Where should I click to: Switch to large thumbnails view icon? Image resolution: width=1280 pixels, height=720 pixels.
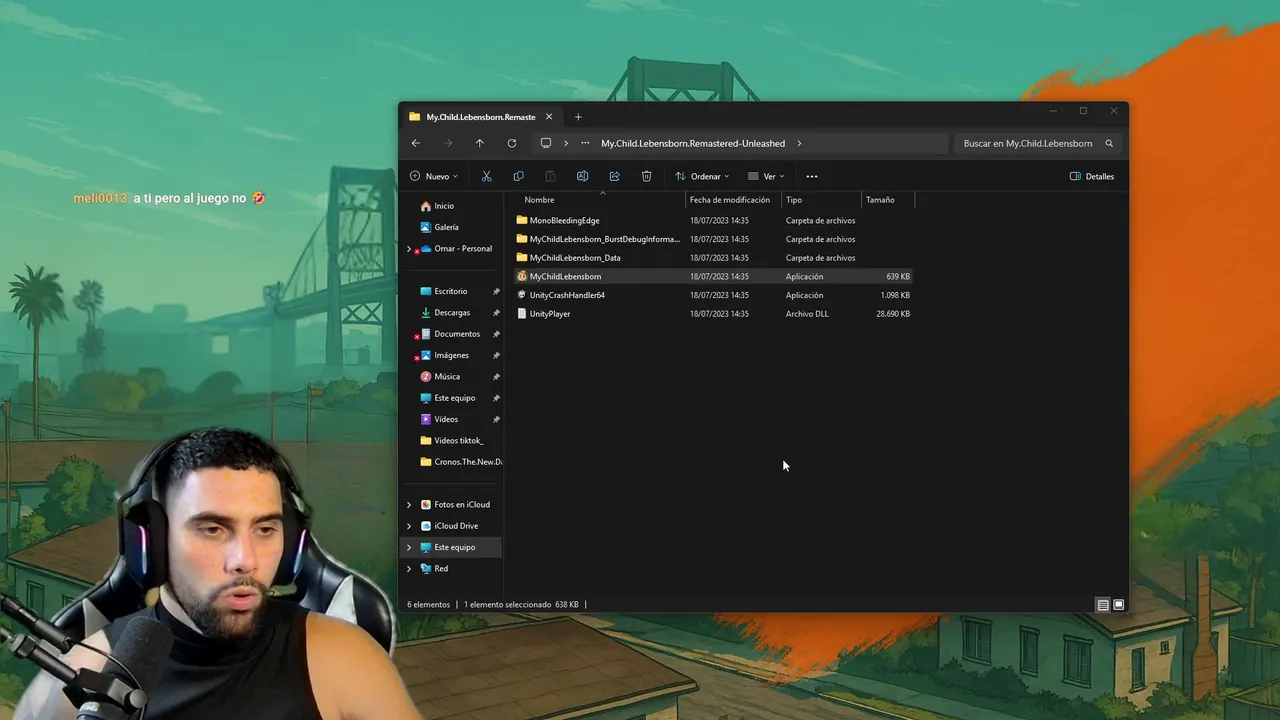click(x=1119, y=605)
